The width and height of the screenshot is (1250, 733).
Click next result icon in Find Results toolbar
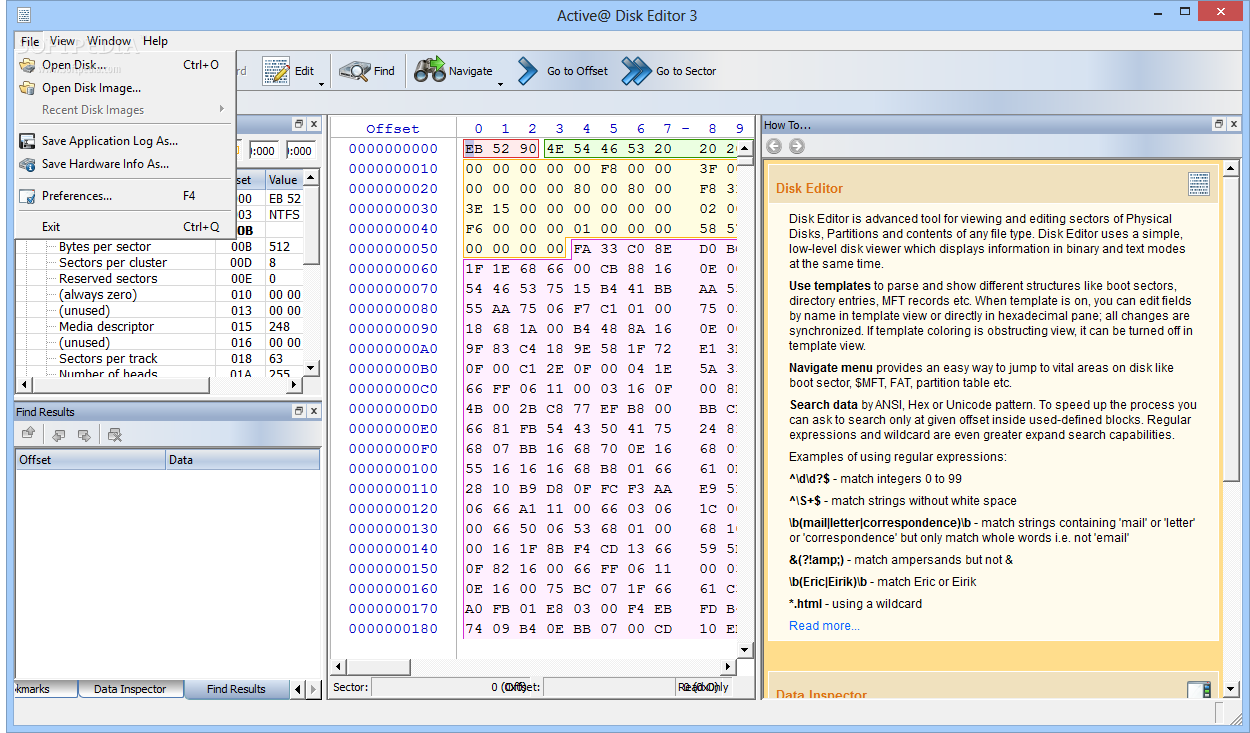(84, 434)
